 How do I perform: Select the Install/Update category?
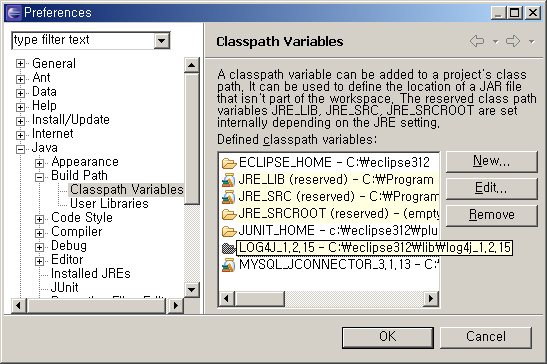(x=71, y=119)
